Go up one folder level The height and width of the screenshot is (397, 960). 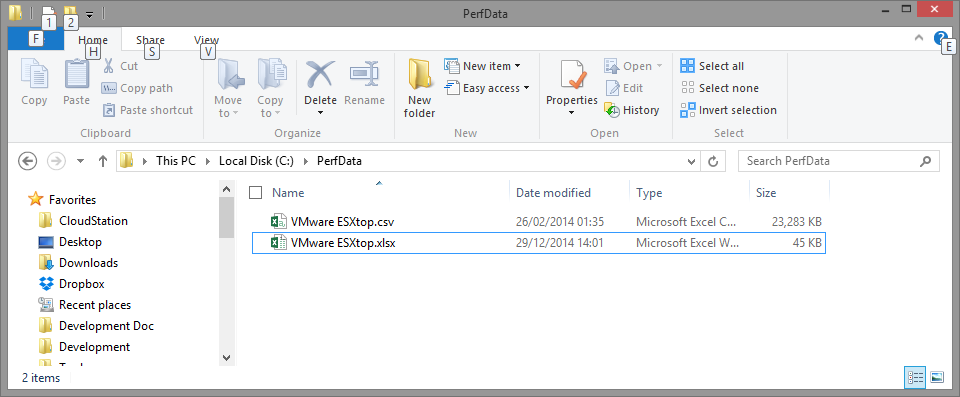click(103, 161)
